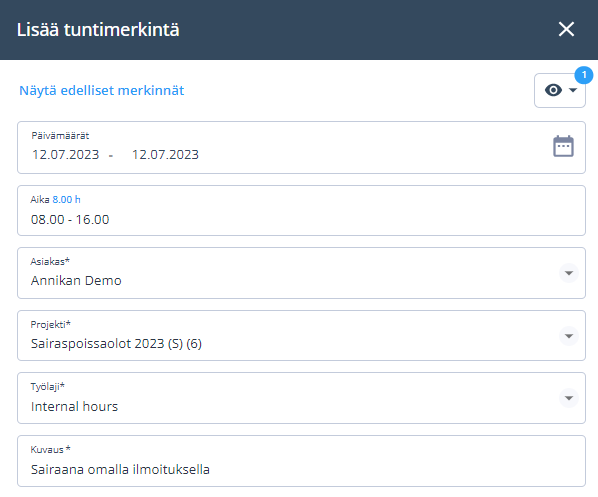Click the Projekti field Sairaspoissaolot 2023
This screenshot has width=598, height=497.
(x=301, y=336)
